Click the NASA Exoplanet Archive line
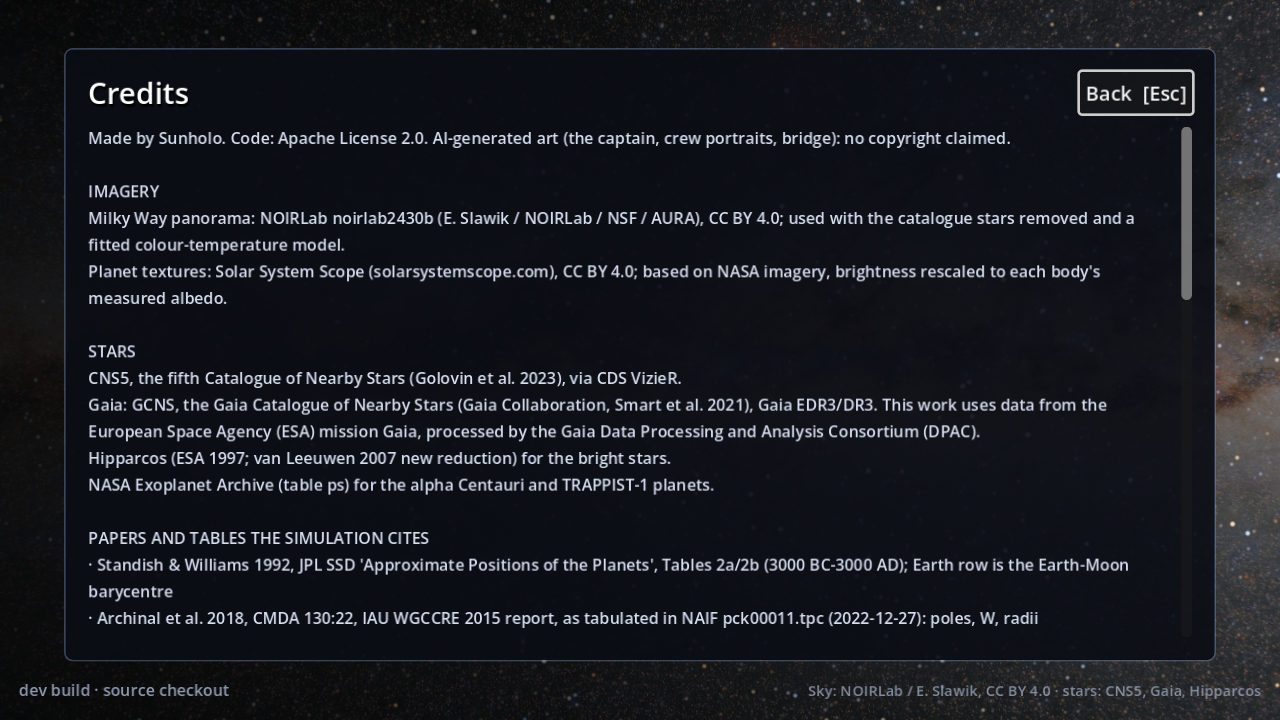The width and height of the screenshot is (1280, 720). click(x=401, y=485)
